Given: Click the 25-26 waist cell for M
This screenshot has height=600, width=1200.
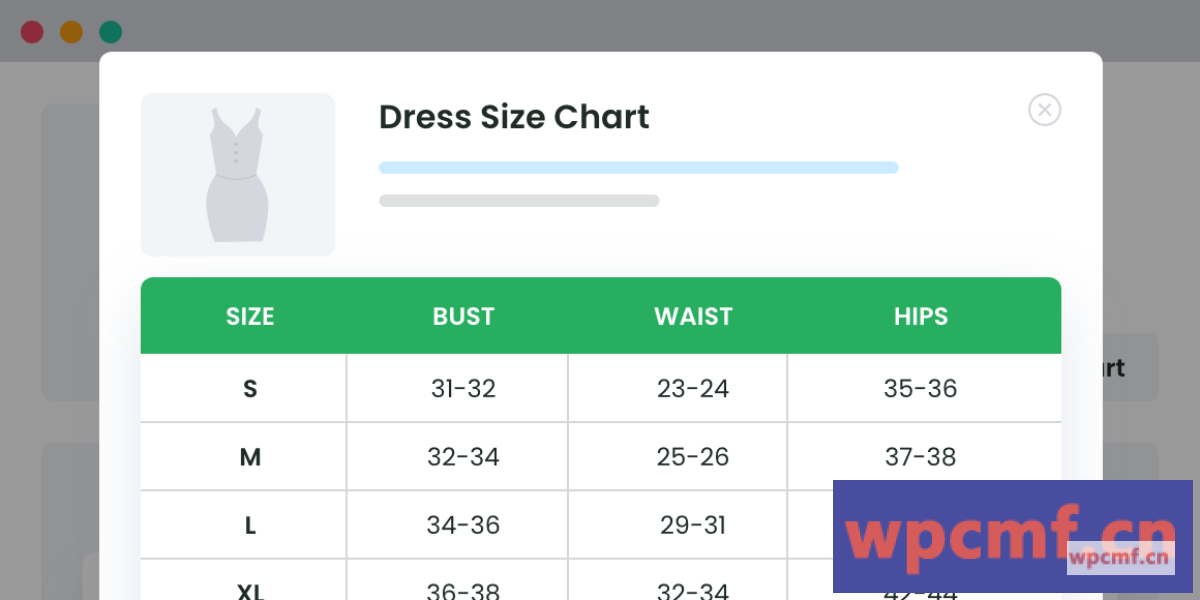Looking at the screenshot, I should [x=693, y=457].
